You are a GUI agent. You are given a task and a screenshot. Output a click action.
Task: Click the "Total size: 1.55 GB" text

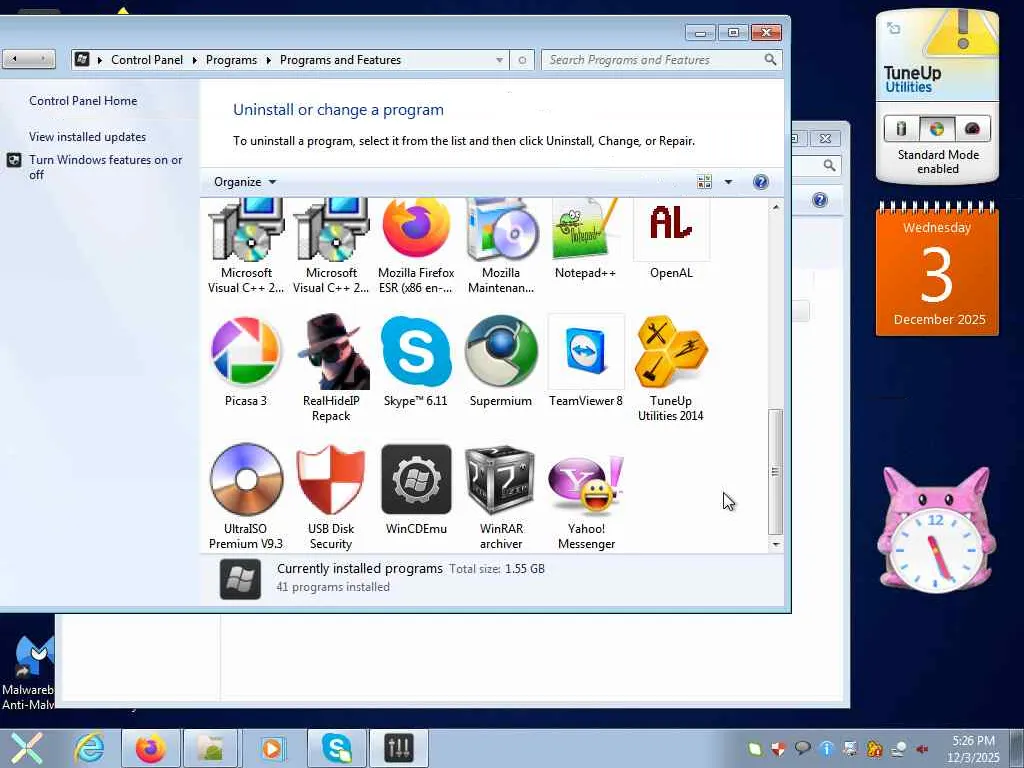point(497,569)
